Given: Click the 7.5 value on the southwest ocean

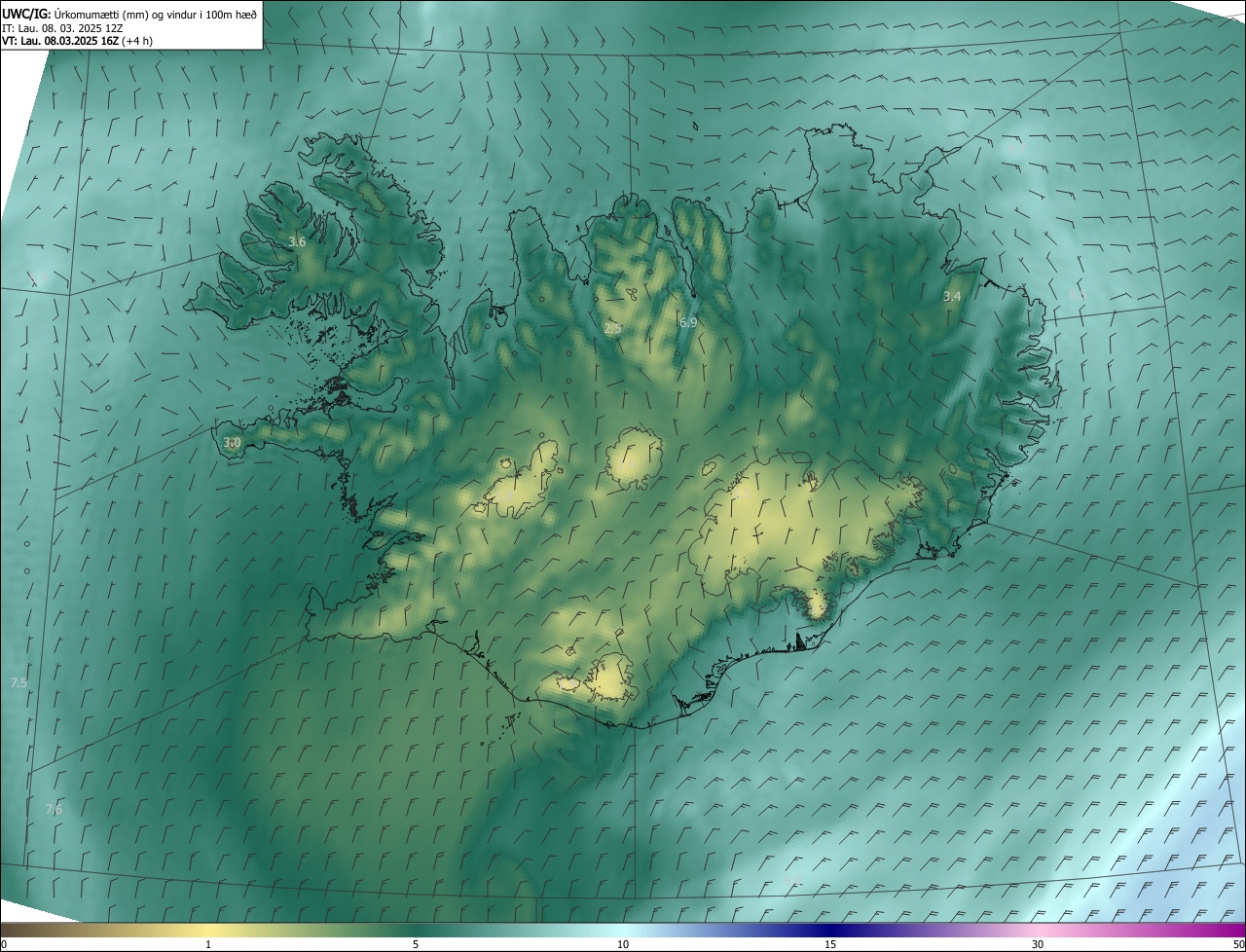Looking at the screenshot, I should coord(18,682).
